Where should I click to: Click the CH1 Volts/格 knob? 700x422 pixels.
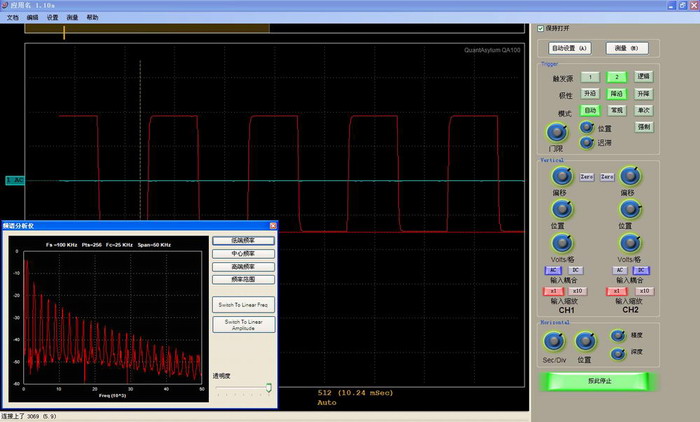(562, 243)
